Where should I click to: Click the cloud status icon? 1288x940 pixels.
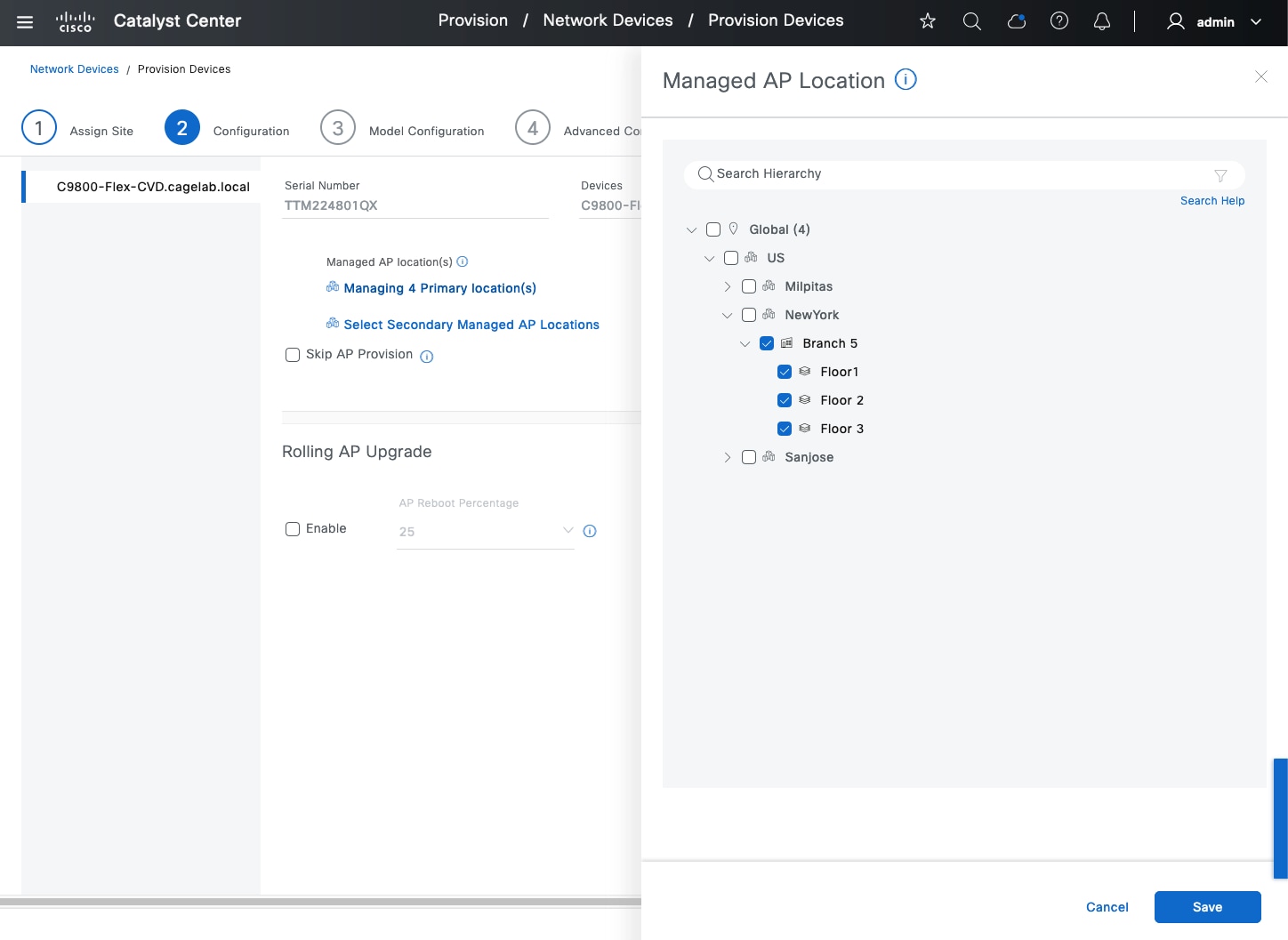pos(1016,21)
